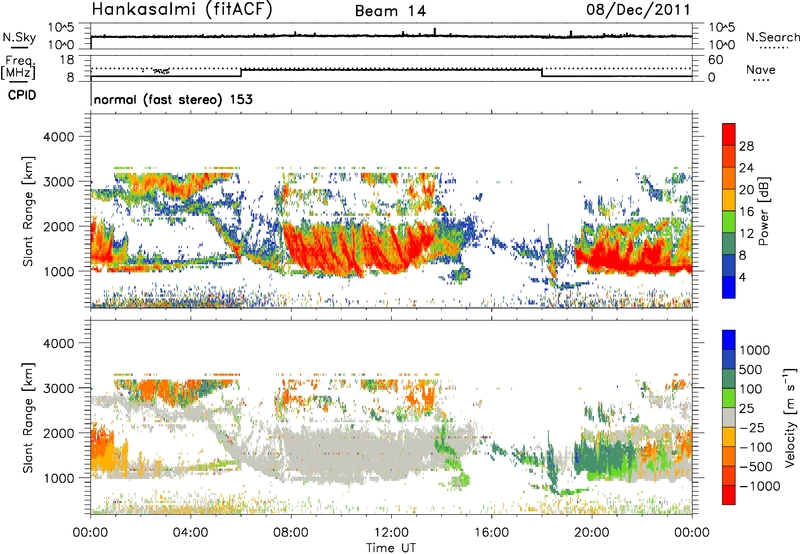Click the "4" label on the power color bar
Viewport: 800px width, 554px height.
coord(743,277)
